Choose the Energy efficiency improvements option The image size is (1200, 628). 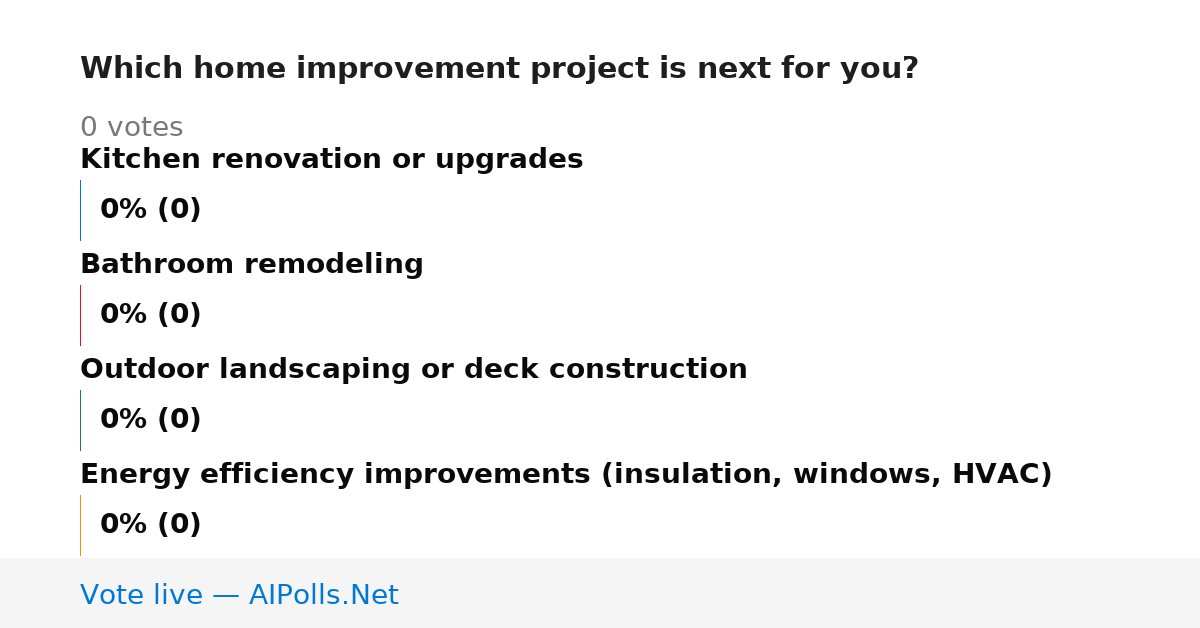pyautogui.click(x=566, y=474)
